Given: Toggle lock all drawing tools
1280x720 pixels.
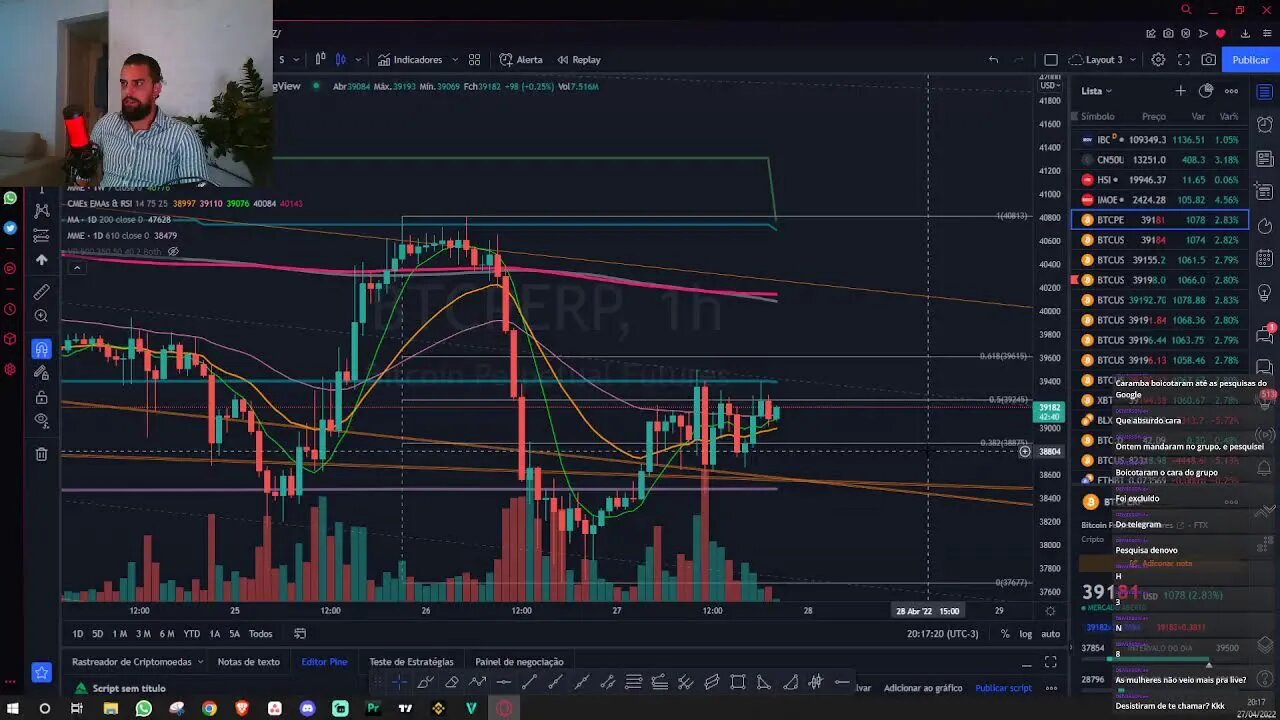Looking at the screenshot, I should (41, 397).
